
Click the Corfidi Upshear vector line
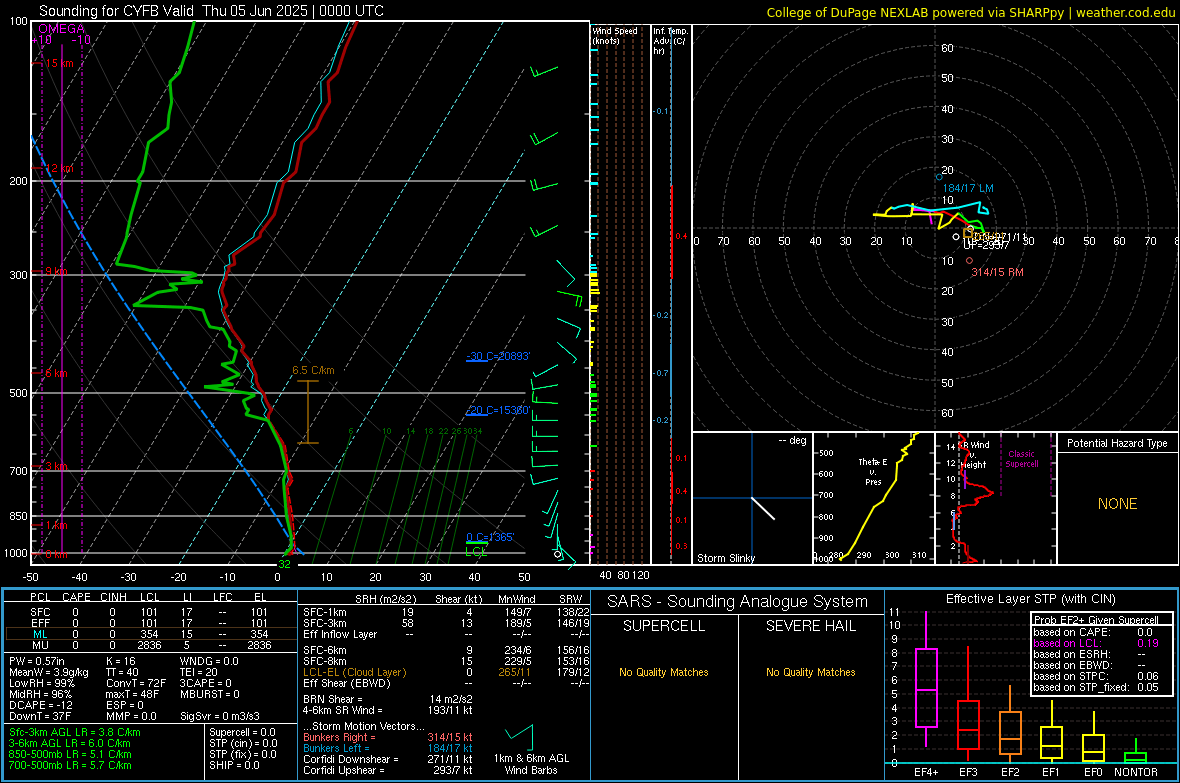(x=388, y=770)
